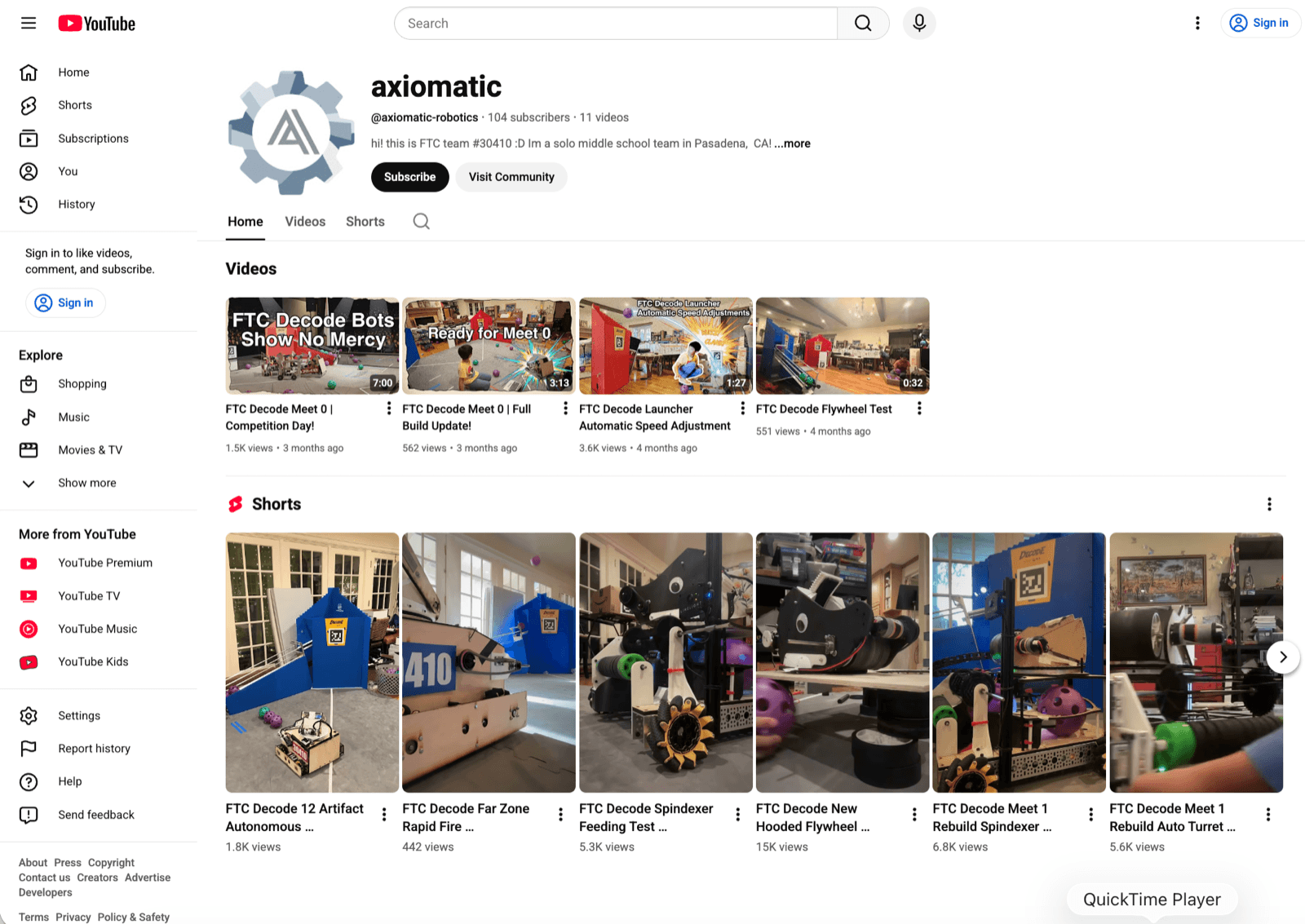This screenshot has width=1305, height=924.
Task: Open menu for Full Build Update video
Action: [565, 409]
